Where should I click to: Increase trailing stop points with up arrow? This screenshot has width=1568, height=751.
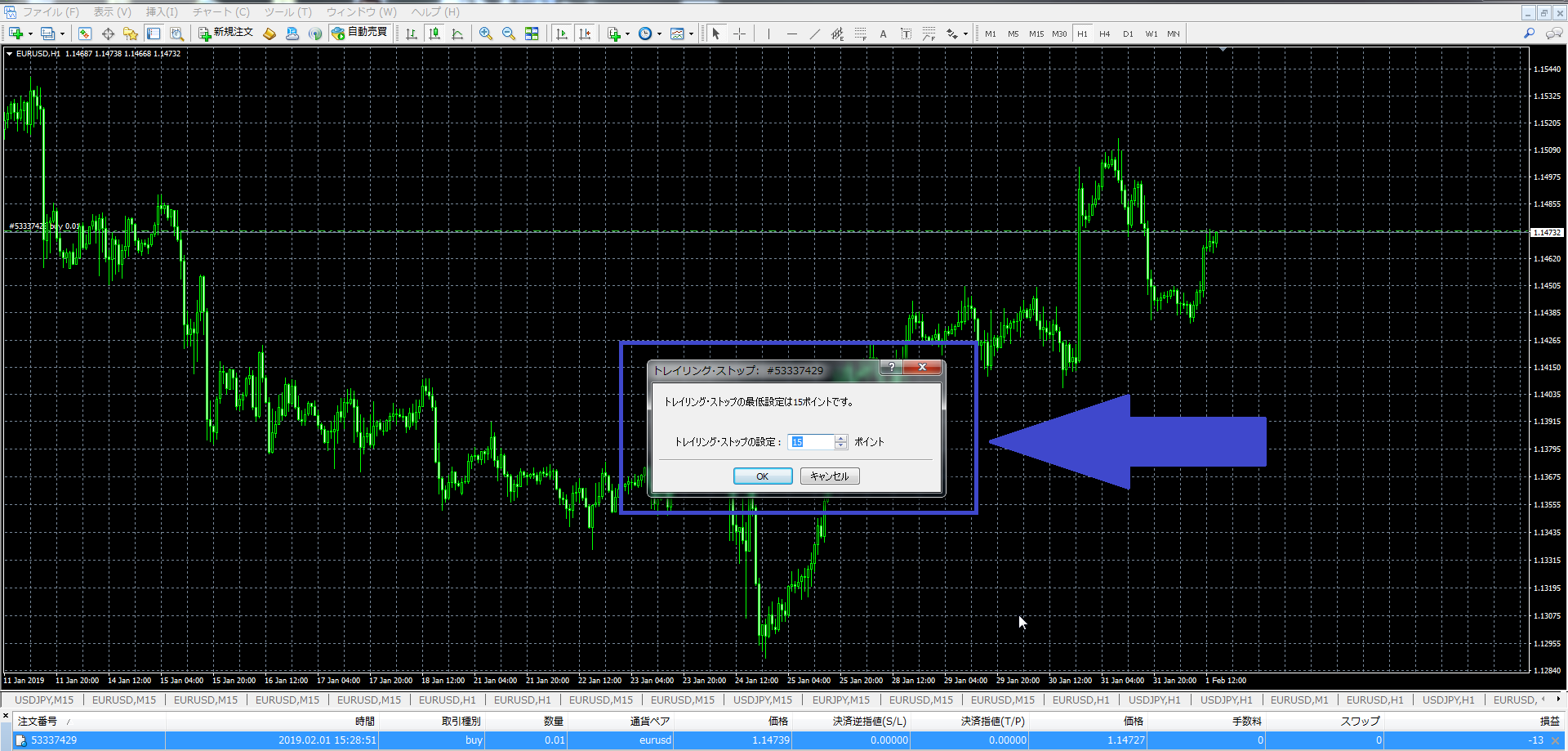[x=841, y=438]
